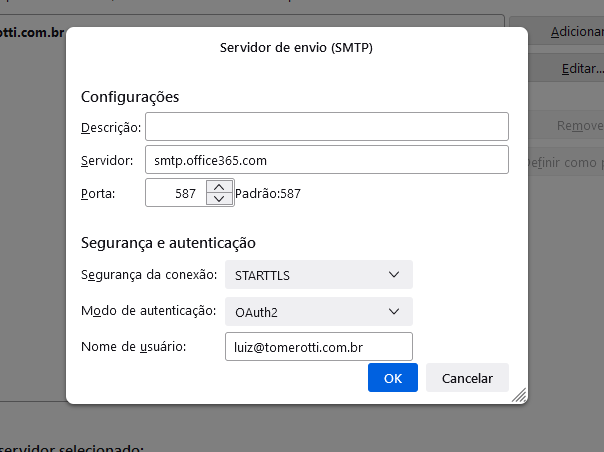Image resolution: width=604 pixels, height=452 pixels.
Task: Click the Servidor label
Action: pyautogui.click(x=107, y=160)
